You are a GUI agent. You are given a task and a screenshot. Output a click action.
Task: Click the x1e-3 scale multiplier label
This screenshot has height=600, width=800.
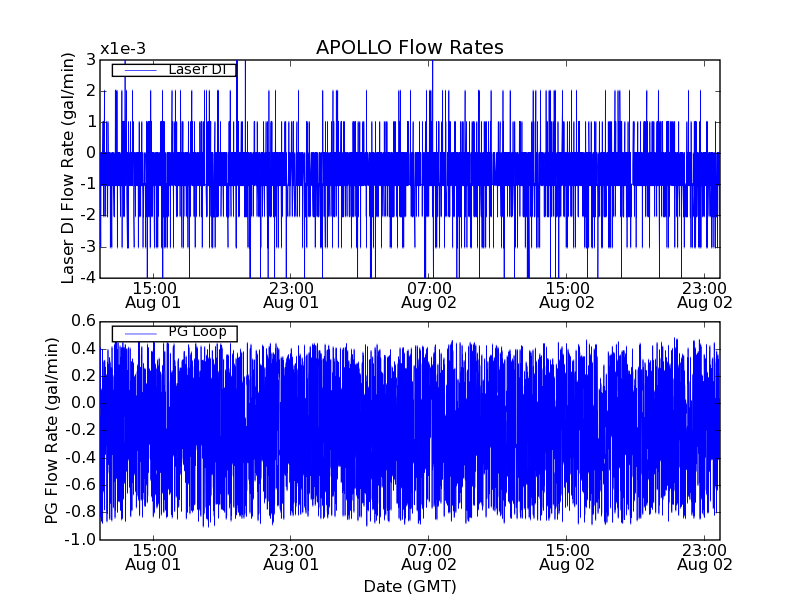pos(123,49)
